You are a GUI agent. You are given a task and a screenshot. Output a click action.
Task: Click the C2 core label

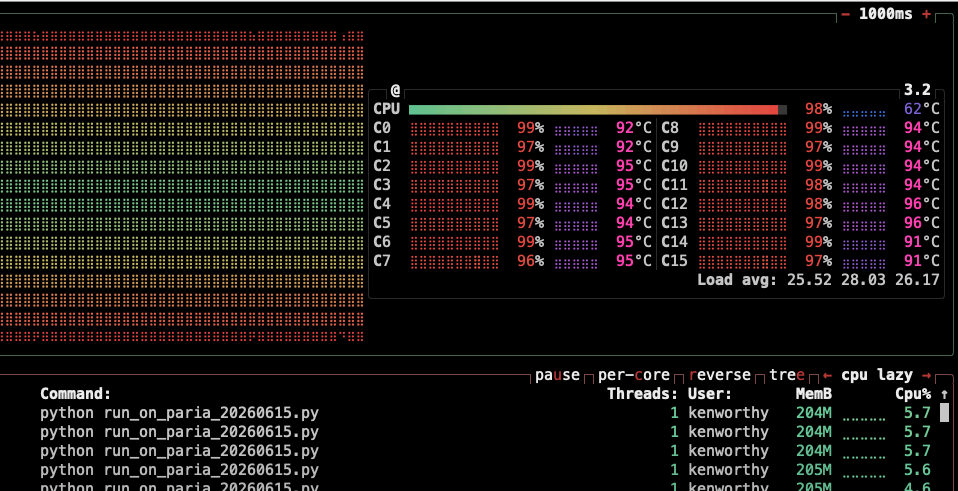382,166
